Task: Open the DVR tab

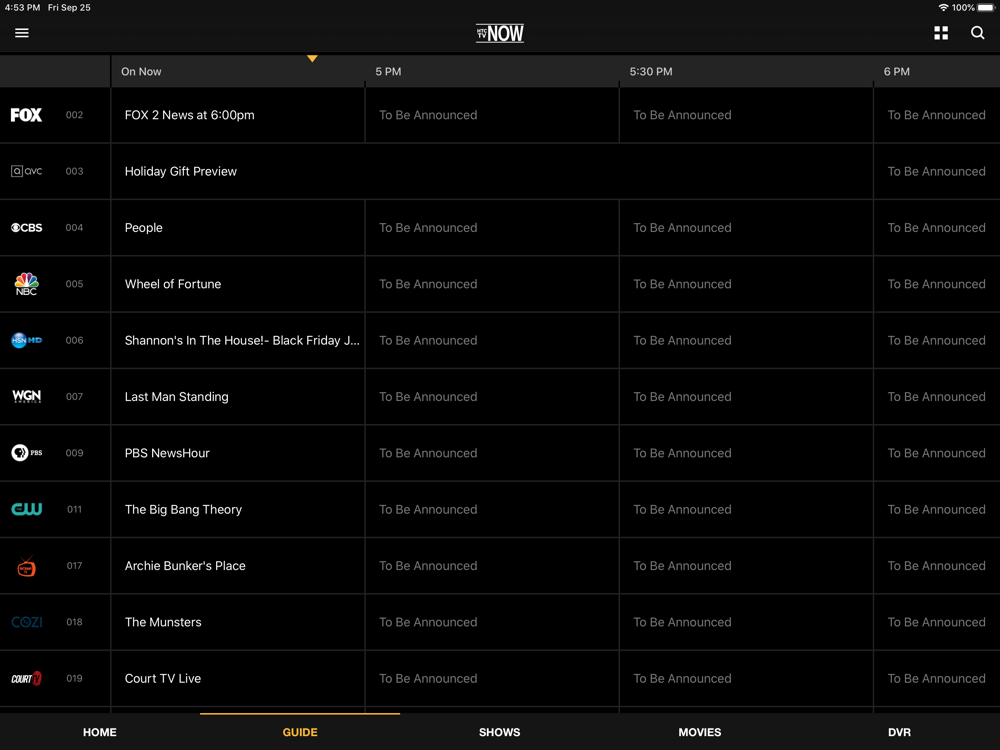Action: pyautogui.click(x=899, y=732)
